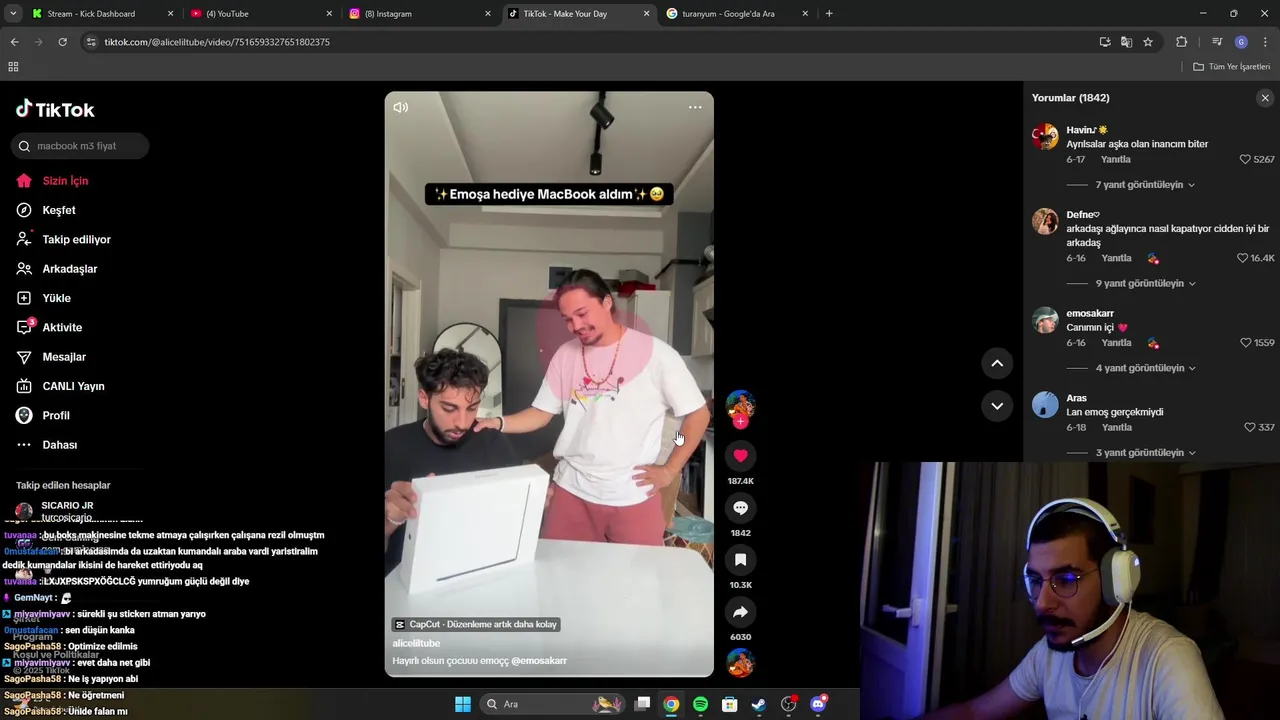Bookmark this page star icon
The width and height of the screenshot is (1280, 720).
click(x=1148, y=42)
